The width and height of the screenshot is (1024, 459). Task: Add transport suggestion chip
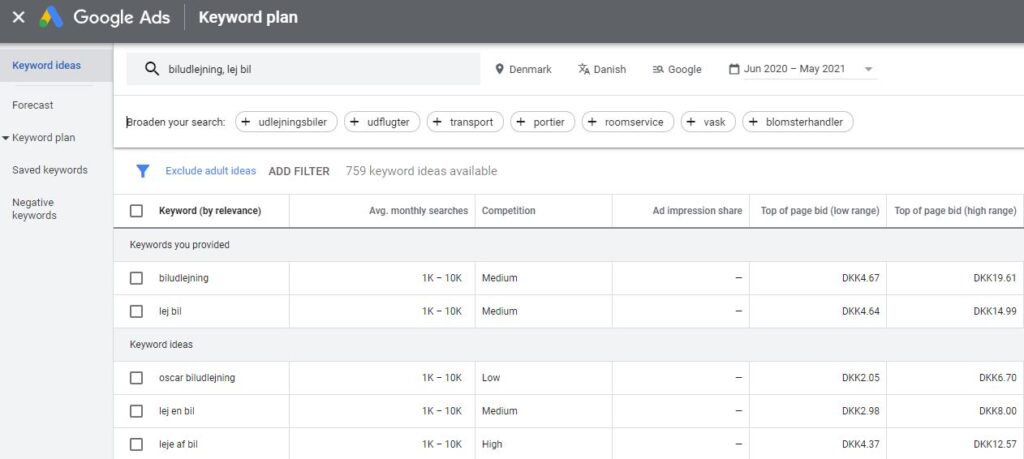click(x=465, y=122)
